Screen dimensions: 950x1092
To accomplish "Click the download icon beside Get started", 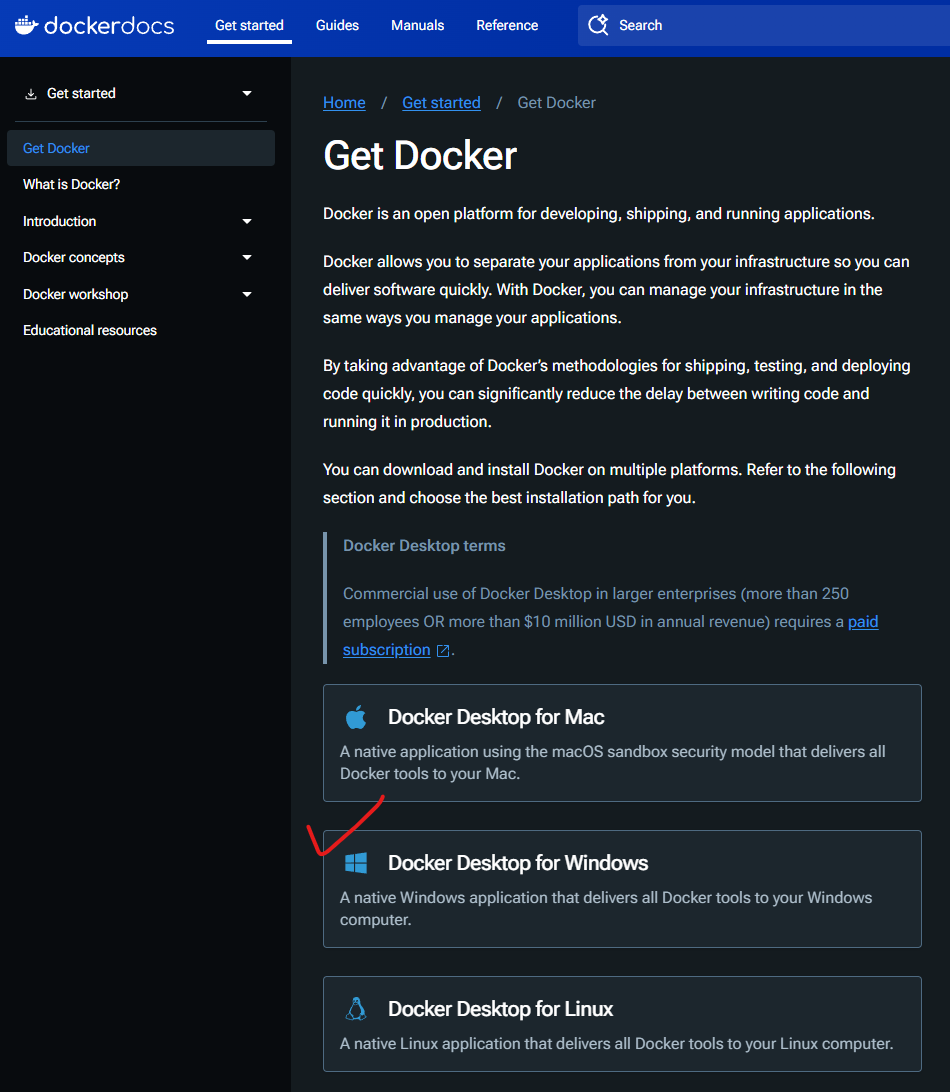I will (31, 94).
